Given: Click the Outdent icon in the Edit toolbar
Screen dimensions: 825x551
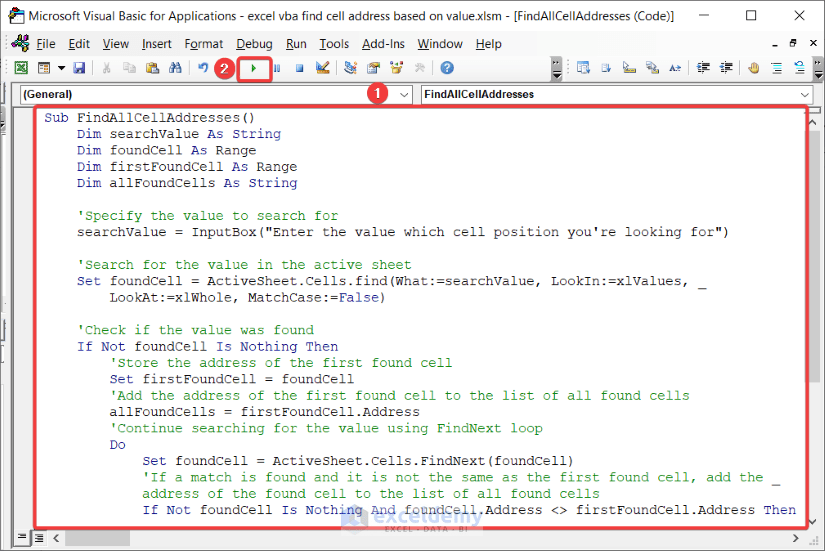Looking at the screenshot, I should 726,68.
